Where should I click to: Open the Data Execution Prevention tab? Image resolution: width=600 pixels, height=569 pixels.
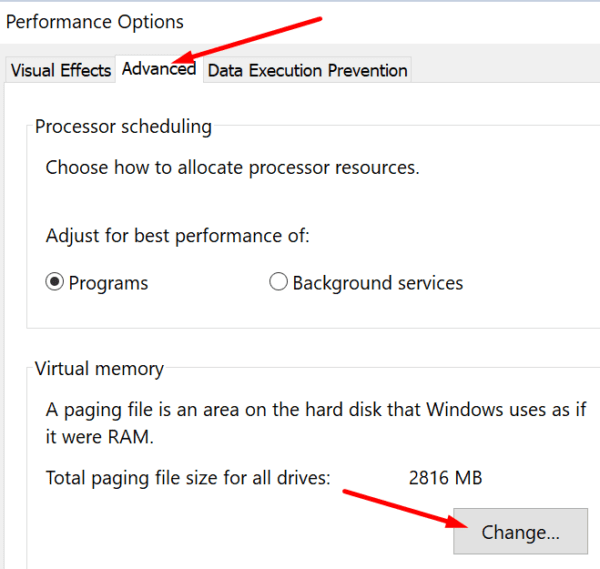[x=307, y=70]
